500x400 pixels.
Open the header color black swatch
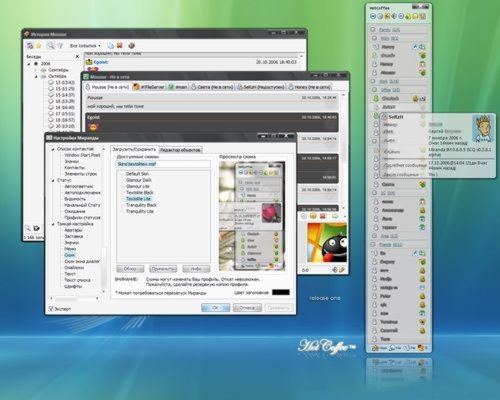[281, 292]
